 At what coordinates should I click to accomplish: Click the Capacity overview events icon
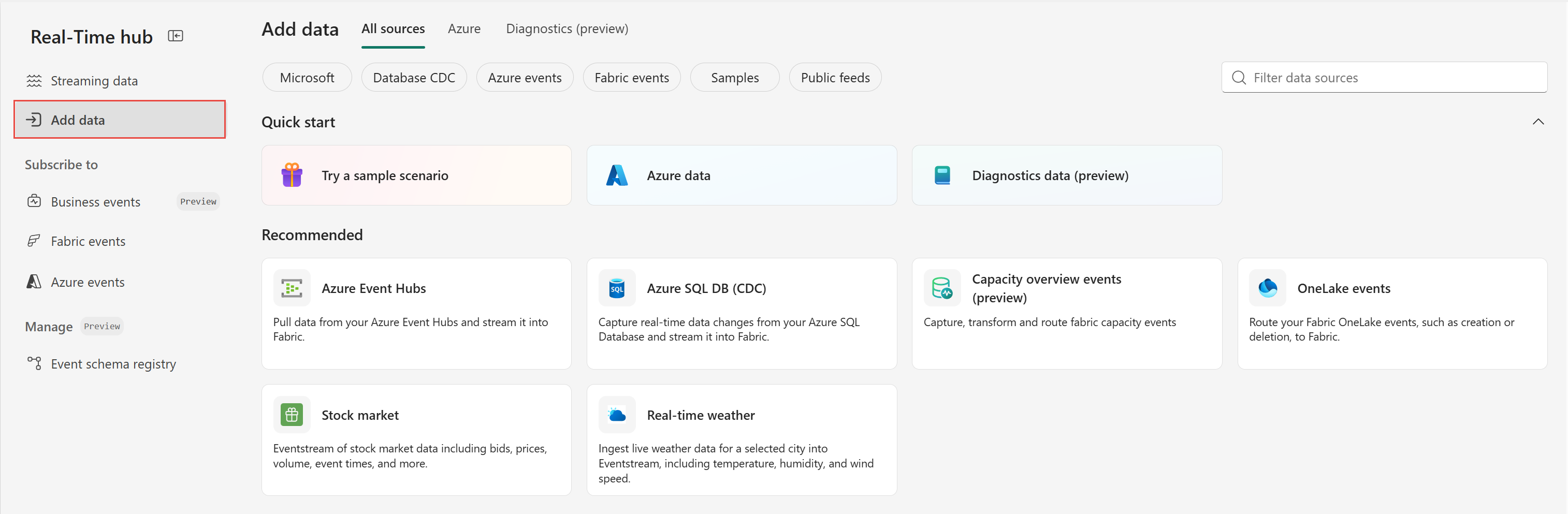pyautogui.click(x=941, y=288)
